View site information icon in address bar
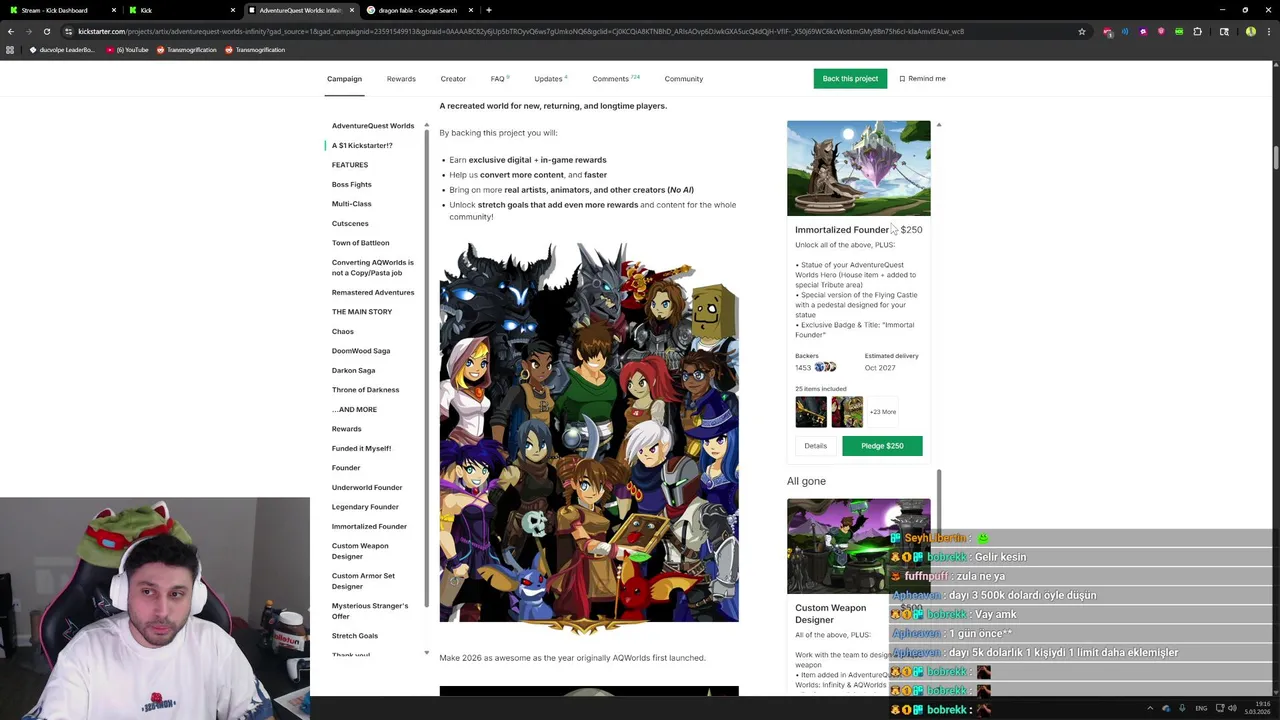 (67, 31)
